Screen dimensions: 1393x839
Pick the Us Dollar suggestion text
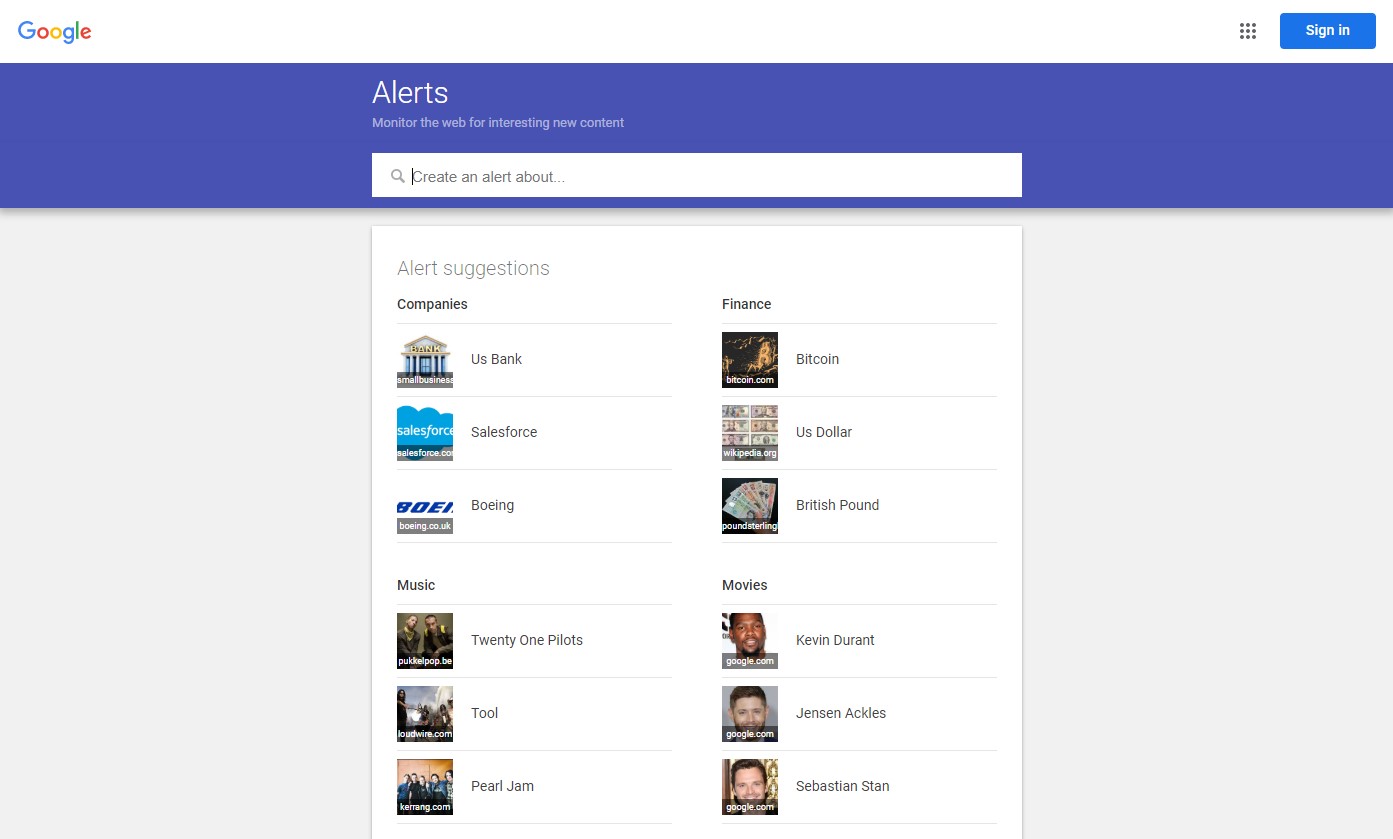824,432
